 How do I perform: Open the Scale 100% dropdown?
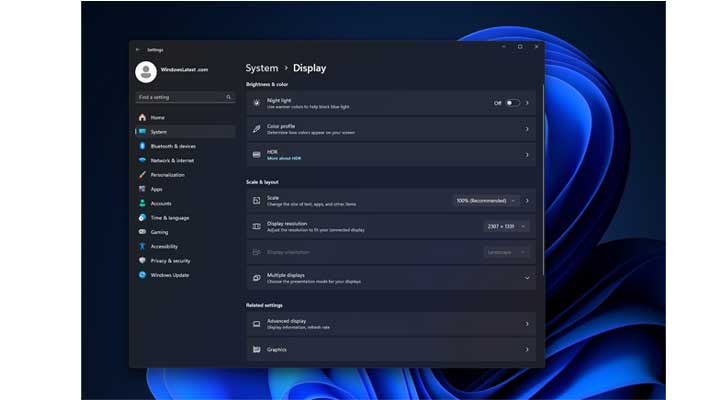tap(486, 201)
